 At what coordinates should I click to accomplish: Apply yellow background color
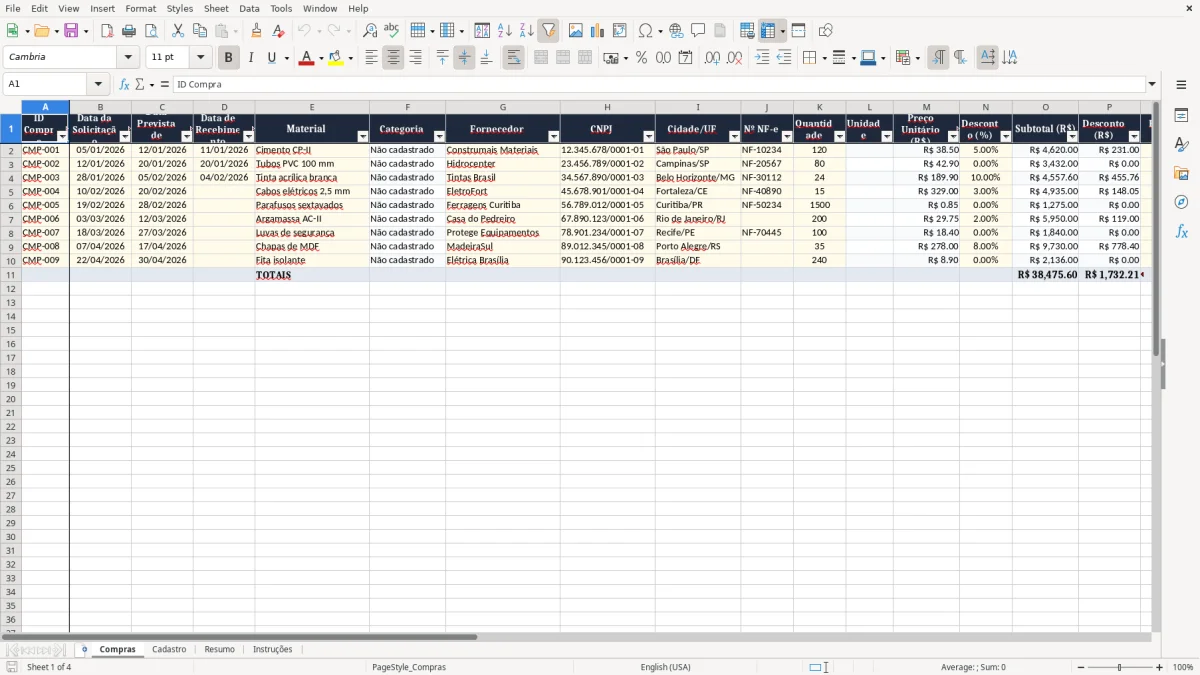click(335, 58)
